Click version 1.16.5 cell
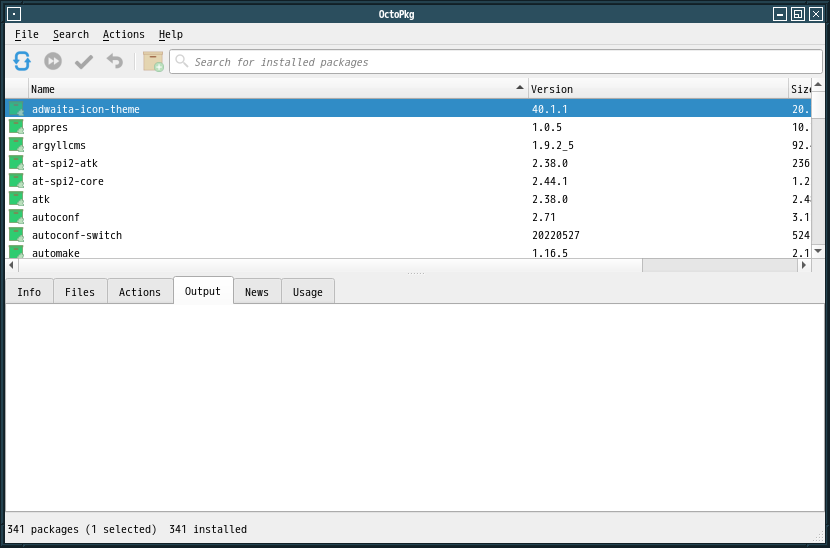The height and width of the screenshot is (548, 830). coord(549,253)
